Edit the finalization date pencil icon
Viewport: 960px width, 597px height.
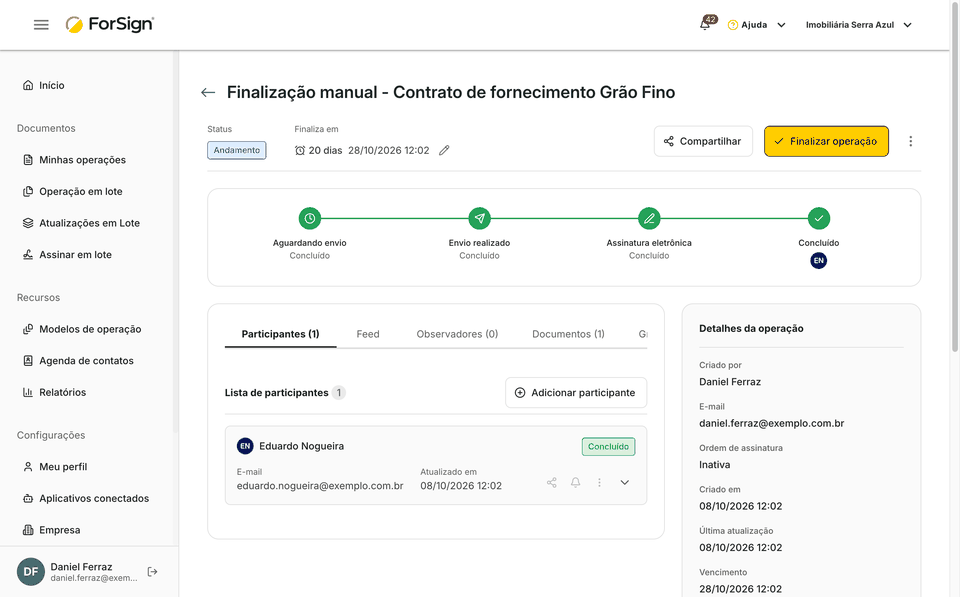point(444,150)
